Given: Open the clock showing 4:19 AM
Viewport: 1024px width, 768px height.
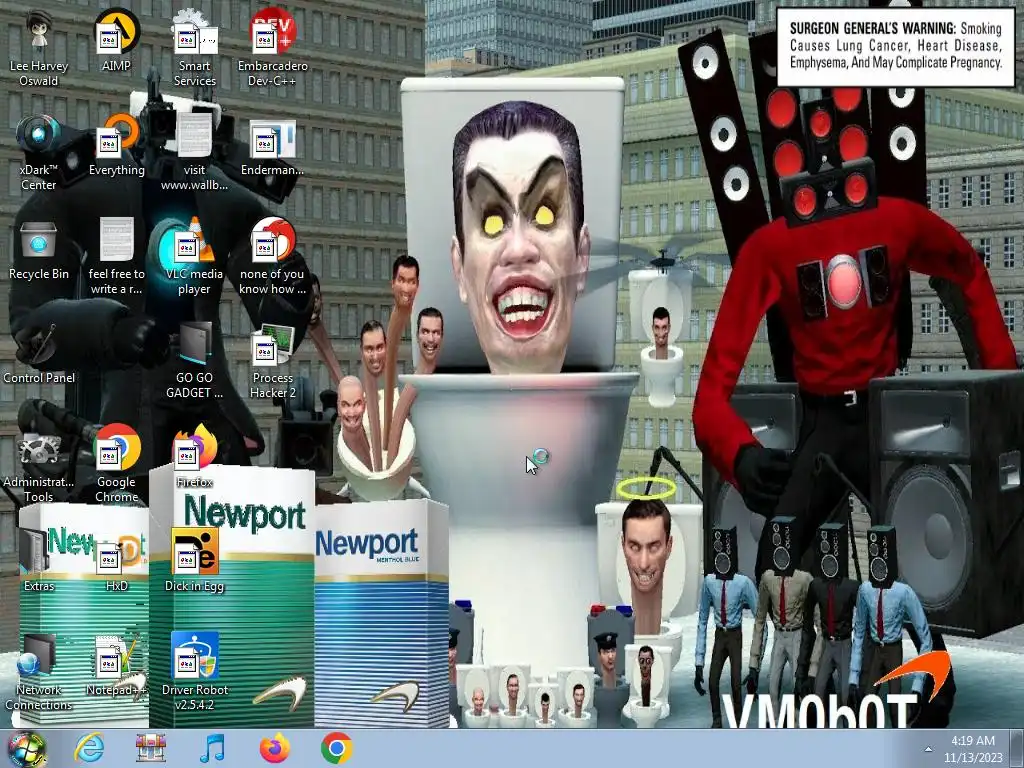Looking at the screenshot, I should 973,749.
